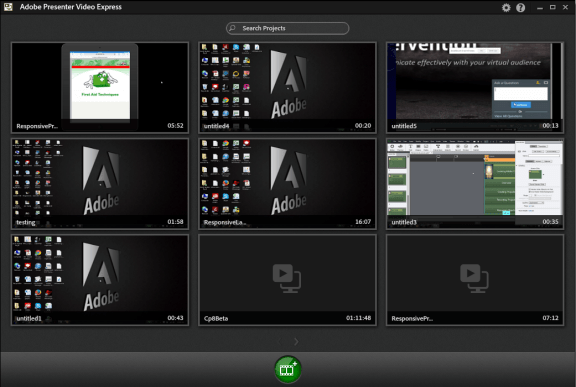
Task: Click the placeholder video icon in ResponsivePr 07:12
Action: pyautogui.click(x=474, y=278)
